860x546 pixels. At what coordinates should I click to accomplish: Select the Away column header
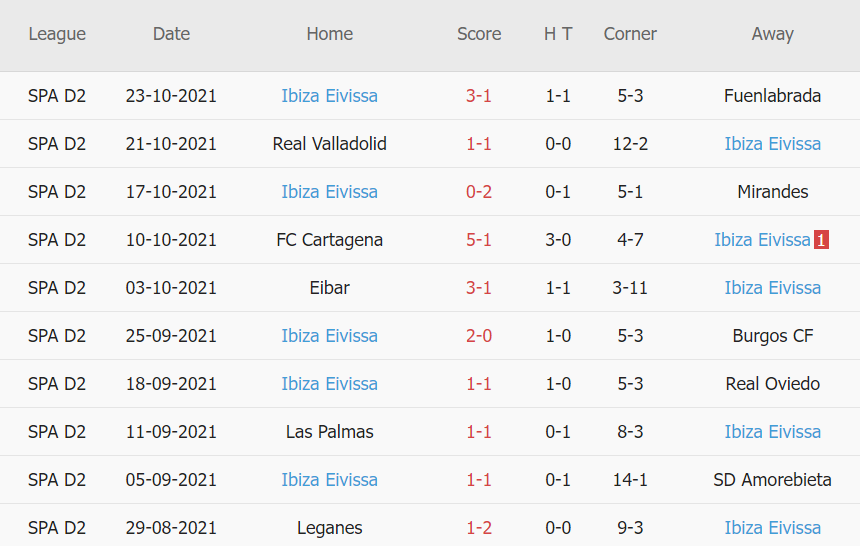pyautogui.click(x=772, y=34)
